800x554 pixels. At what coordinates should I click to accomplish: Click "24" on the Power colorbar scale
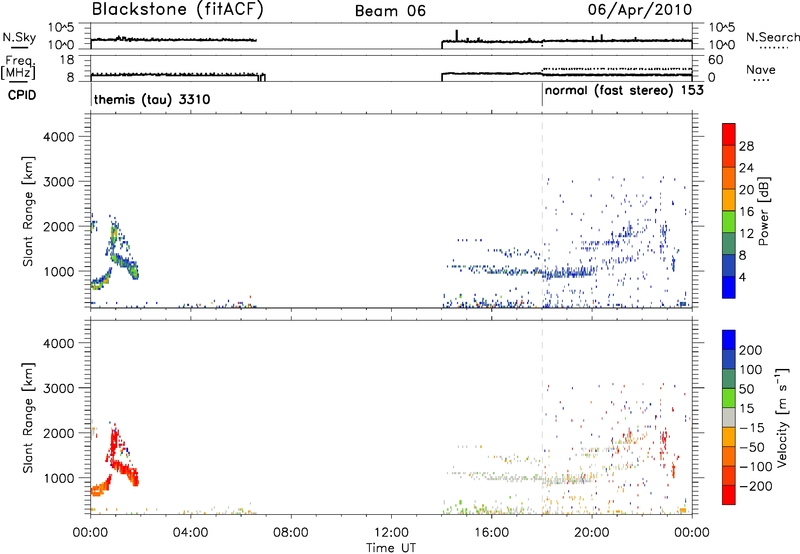tap(746, 168)
